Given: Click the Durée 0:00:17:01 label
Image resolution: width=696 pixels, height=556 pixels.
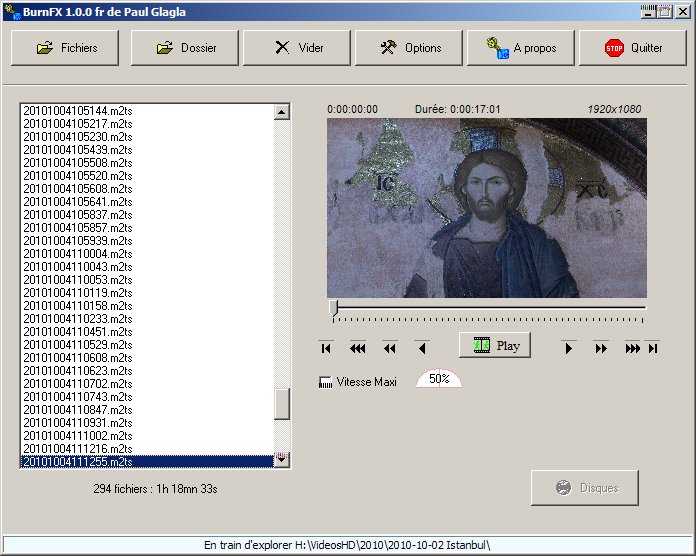Looking at the screenshot, I should 458,109.
